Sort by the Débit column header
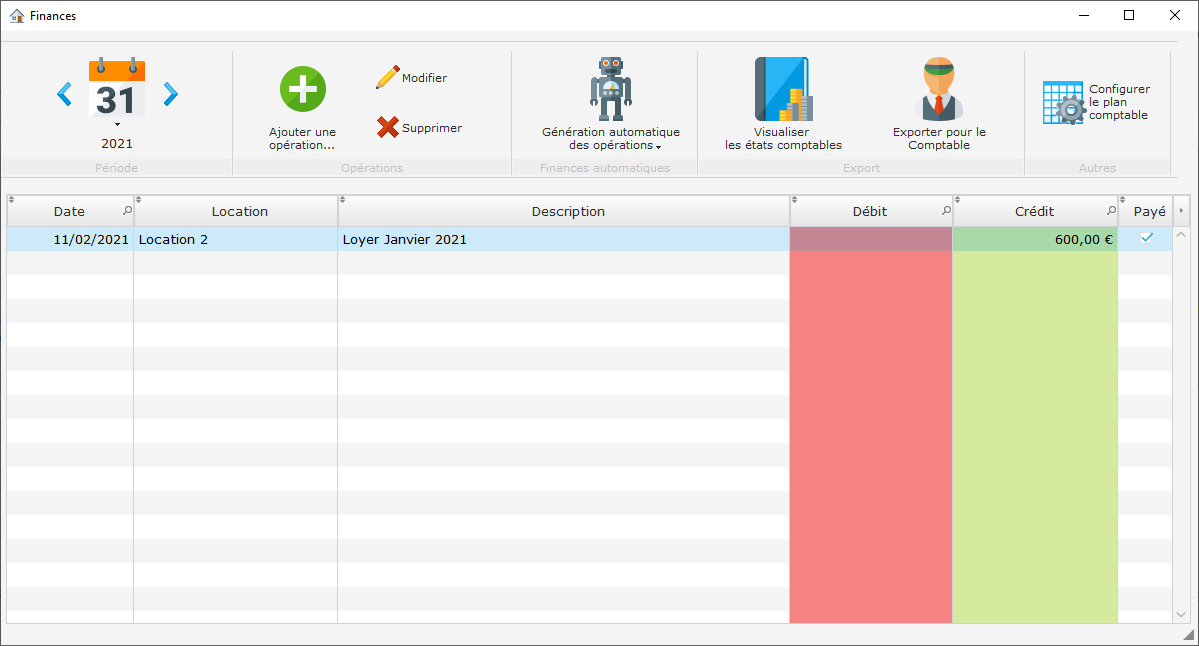 [x=869, y=212]
